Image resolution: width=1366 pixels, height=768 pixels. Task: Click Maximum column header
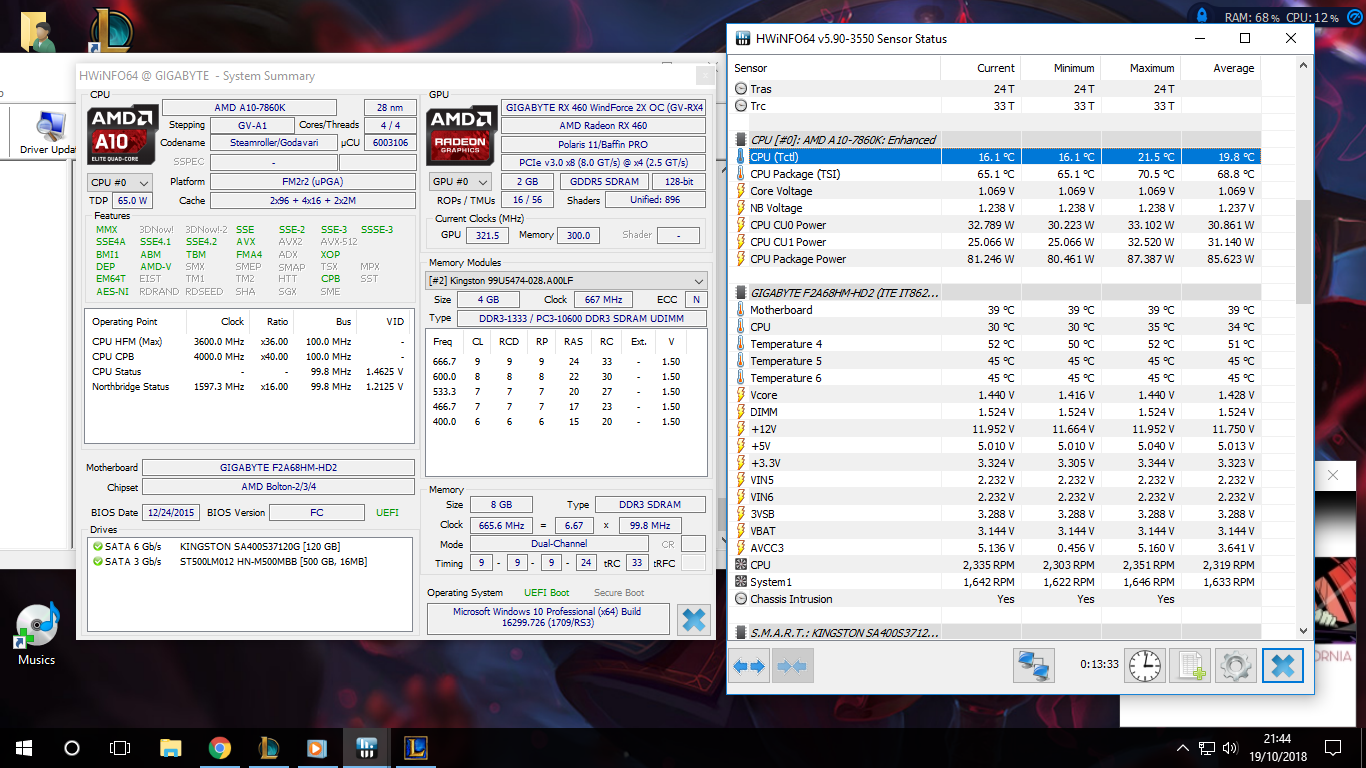point(1140,68)
